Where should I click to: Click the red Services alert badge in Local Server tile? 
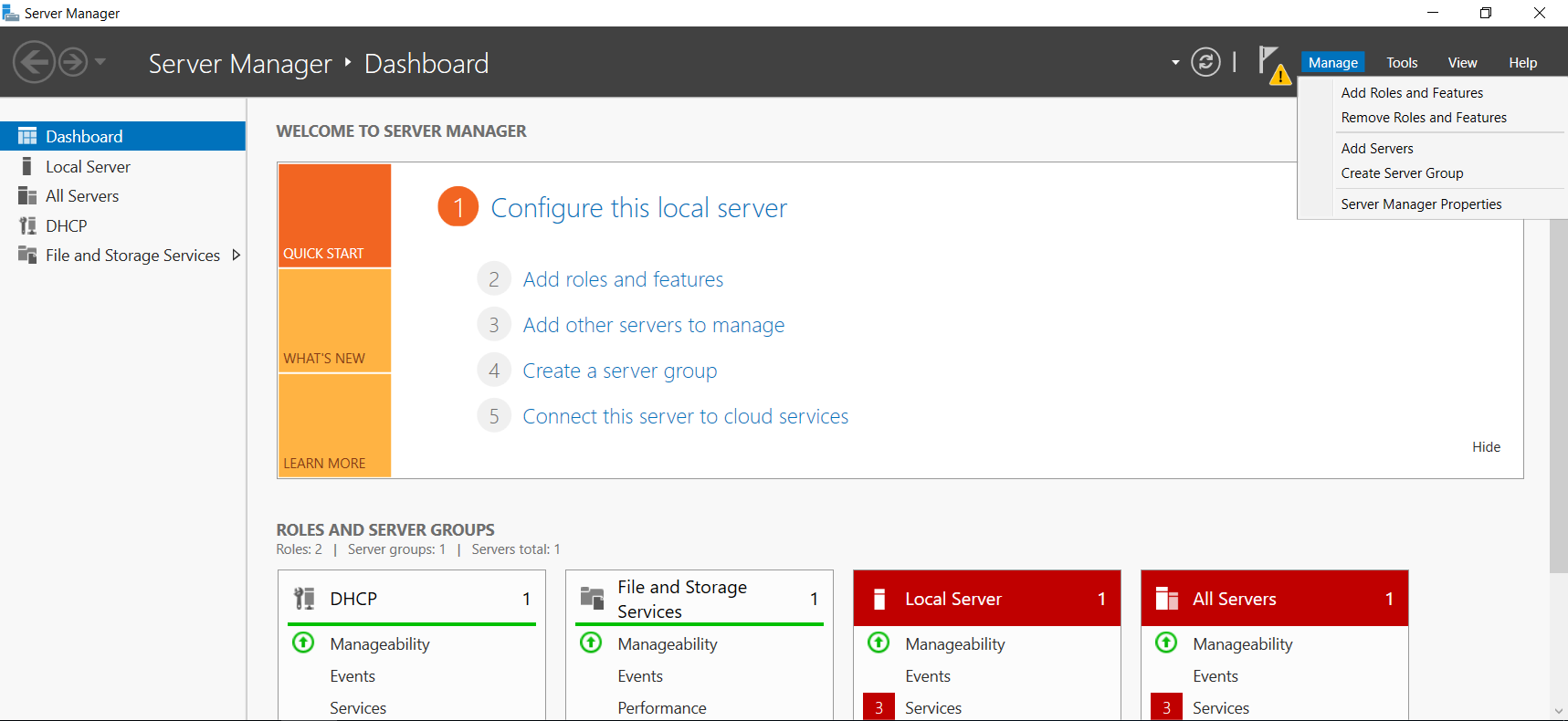pyautogui.click(x=879, y=707)
